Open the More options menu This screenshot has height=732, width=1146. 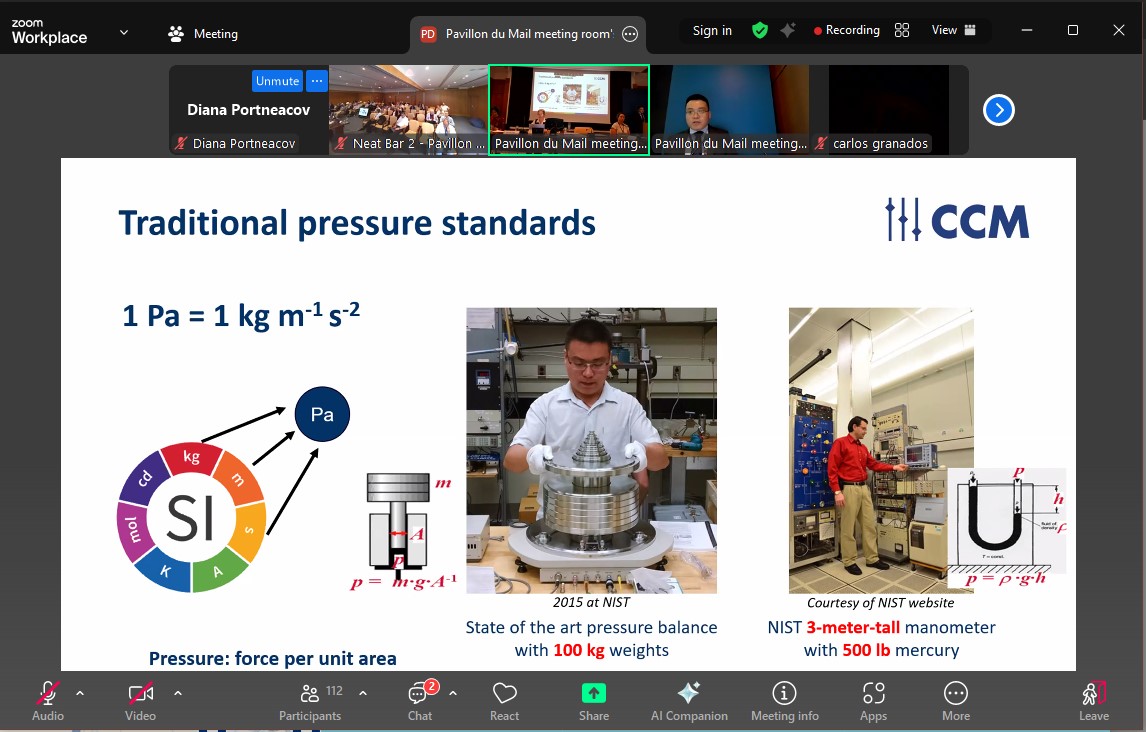[x=955, y=700]
